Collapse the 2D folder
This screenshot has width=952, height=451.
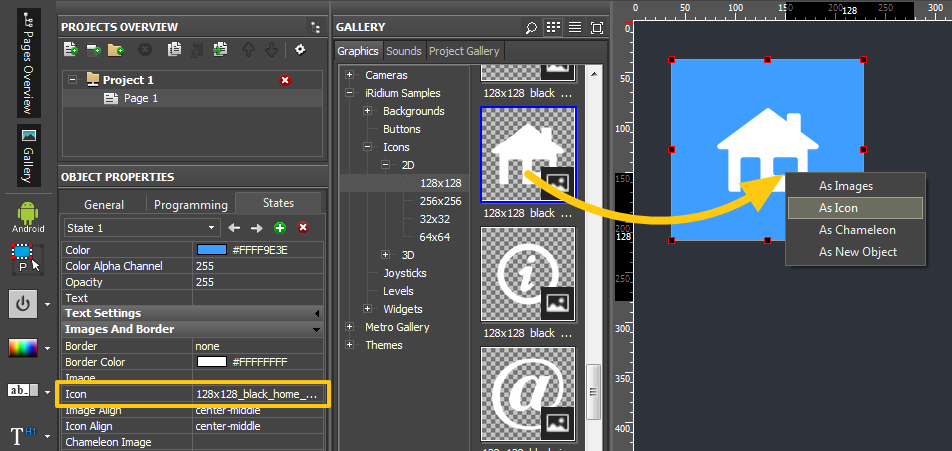tap(386, 165)
